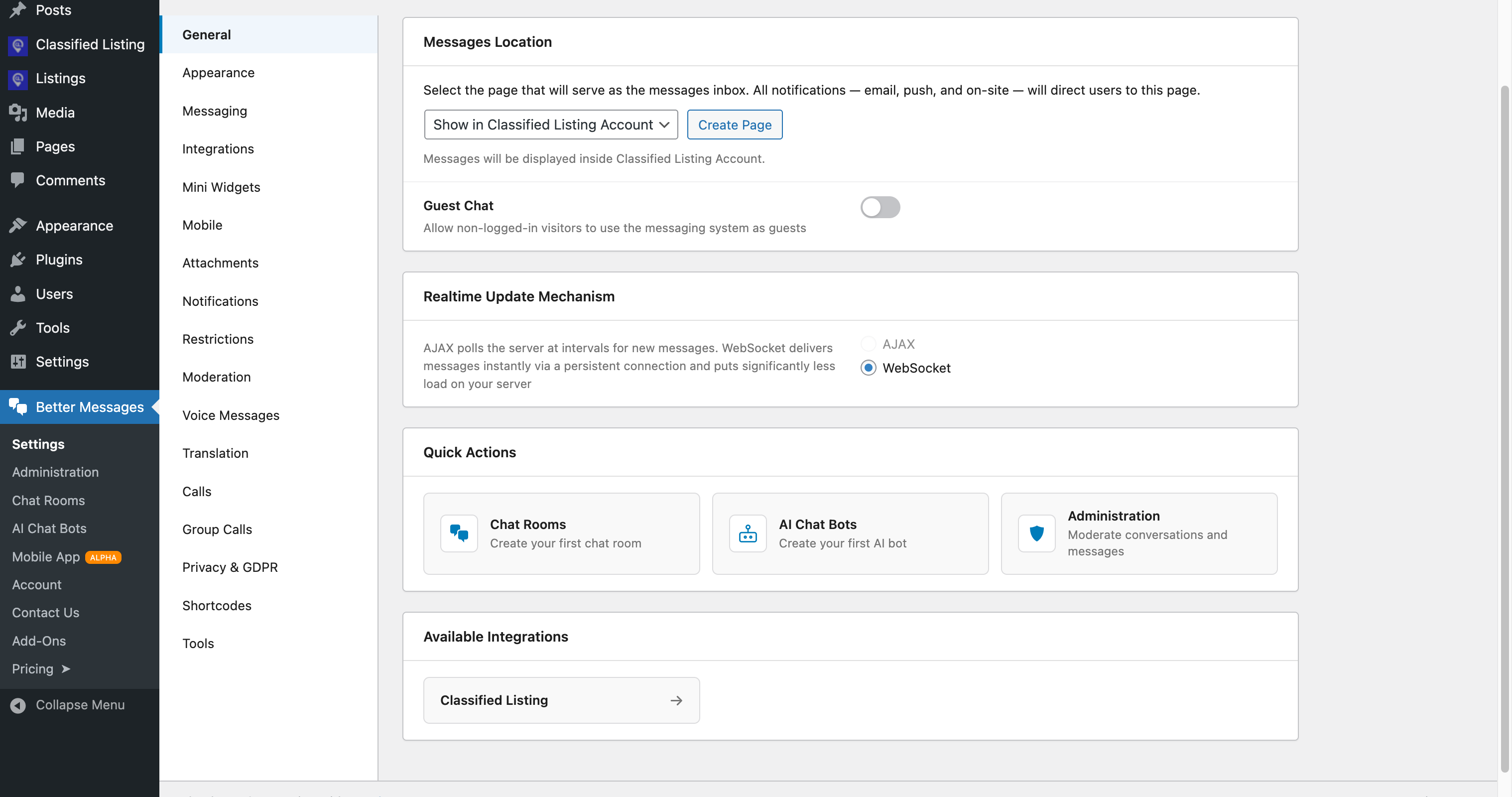Viewport: 1512px width, 797px height.
Task: Open the Plugins admin menu
Action: (80, 260)
